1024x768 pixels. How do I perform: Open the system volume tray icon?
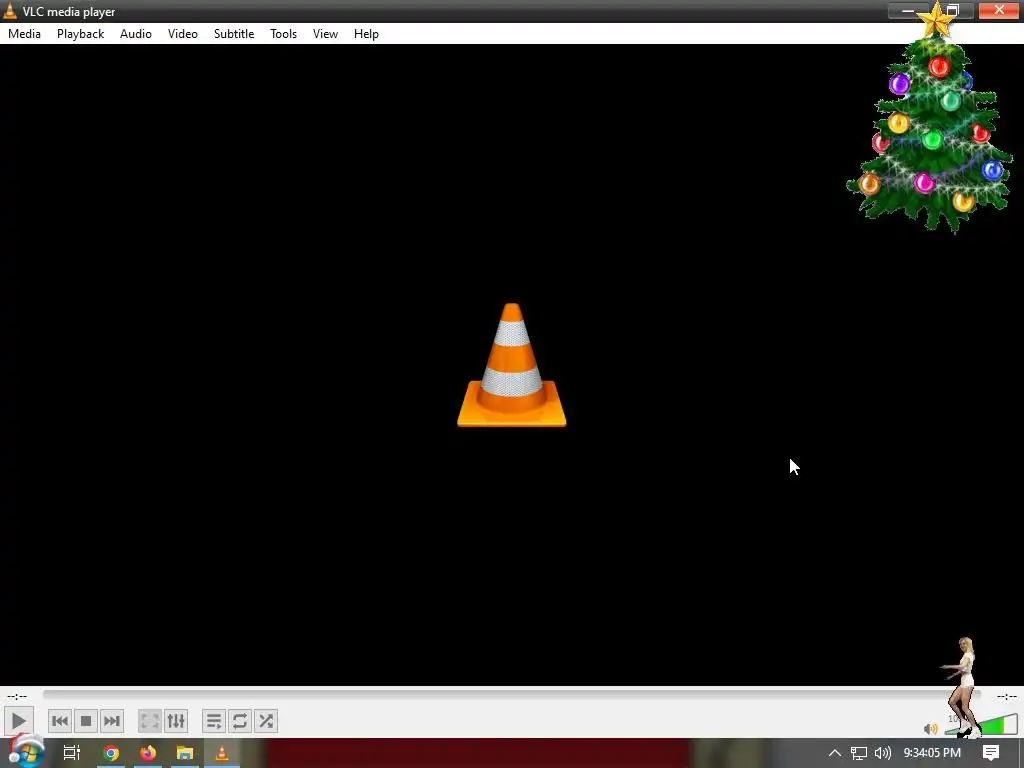[x=883, y=753]
